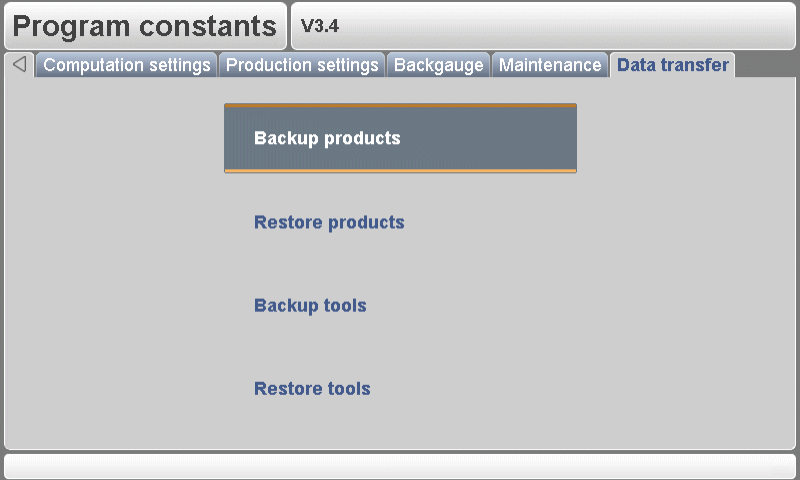Choose the Restore products option
The width and height of the screenshot is (800, 480).
click(329, 222)
